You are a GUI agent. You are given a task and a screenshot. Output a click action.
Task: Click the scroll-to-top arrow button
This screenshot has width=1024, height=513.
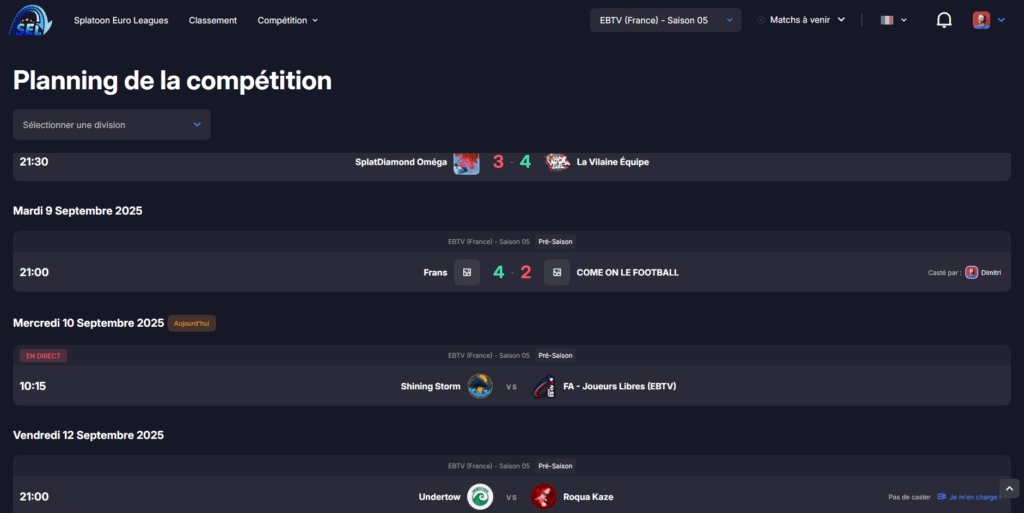(1009, 488)
